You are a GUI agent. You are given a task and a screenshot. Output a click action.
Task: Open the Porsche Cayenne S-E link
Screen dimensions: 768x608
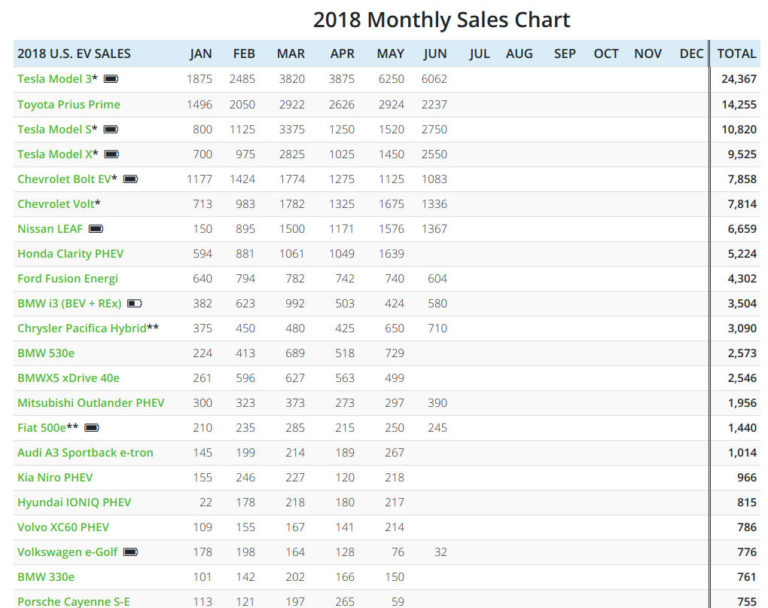coord(73,602)
